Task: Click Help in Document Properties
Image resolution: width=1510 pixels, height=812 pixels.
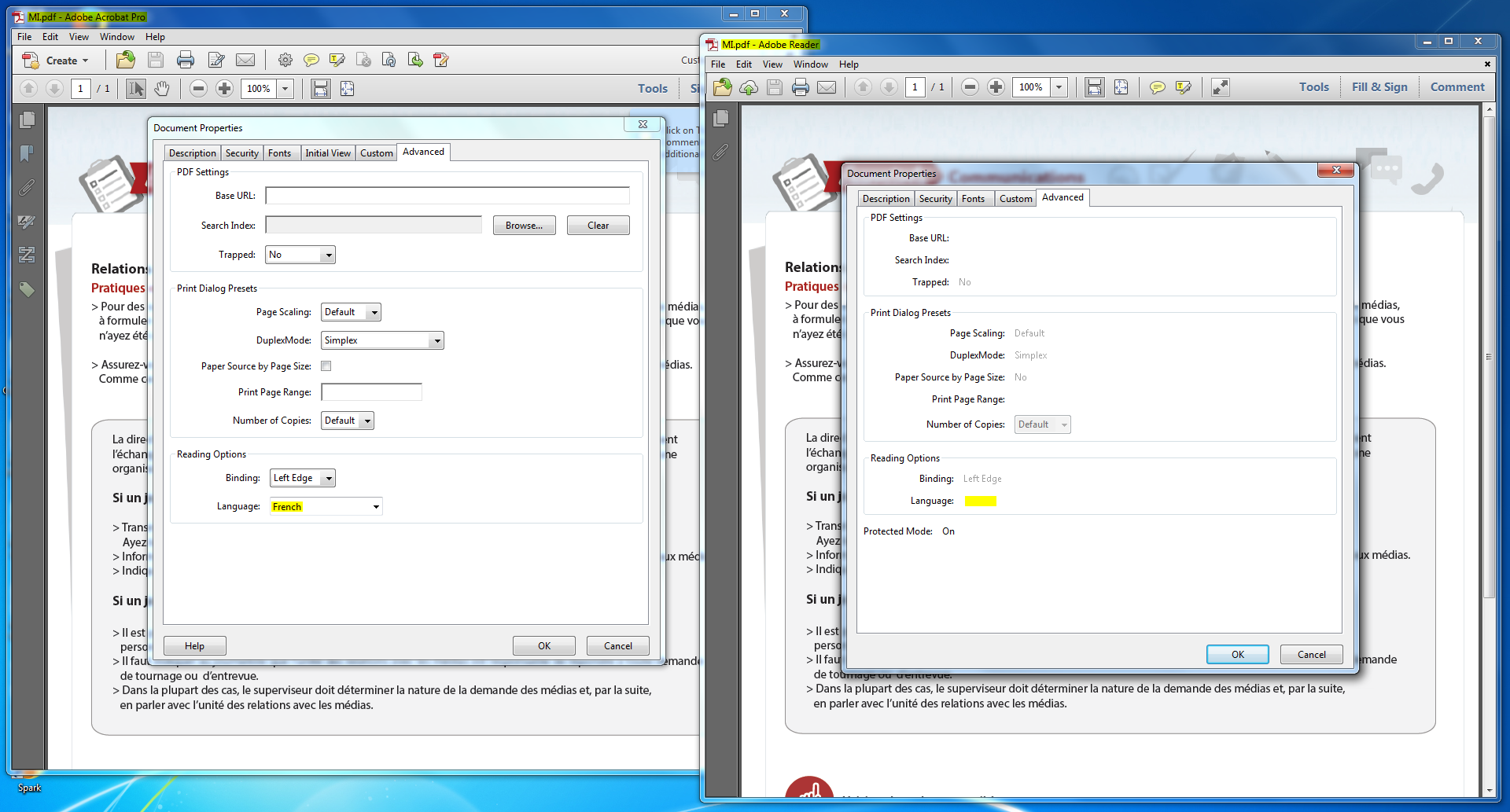Action: coord(194,645)
